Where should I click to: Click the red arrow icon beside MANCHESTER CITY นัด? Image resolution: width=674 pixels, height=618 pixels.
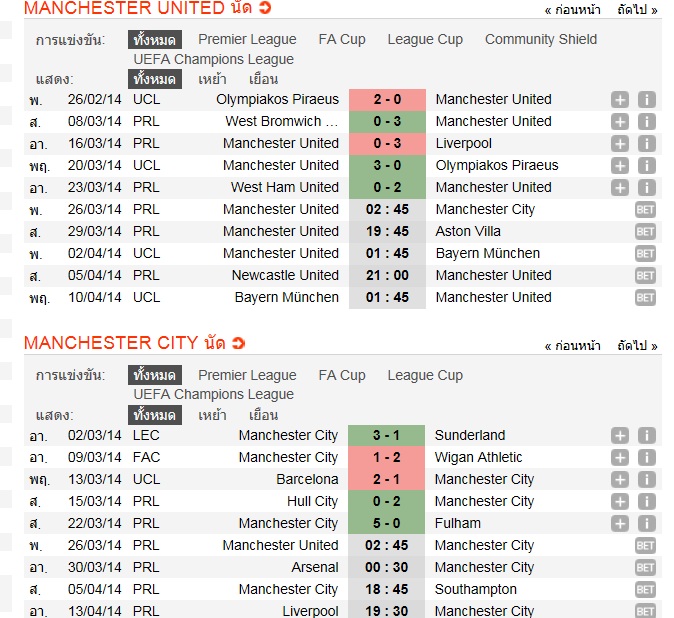click(238, 344)
